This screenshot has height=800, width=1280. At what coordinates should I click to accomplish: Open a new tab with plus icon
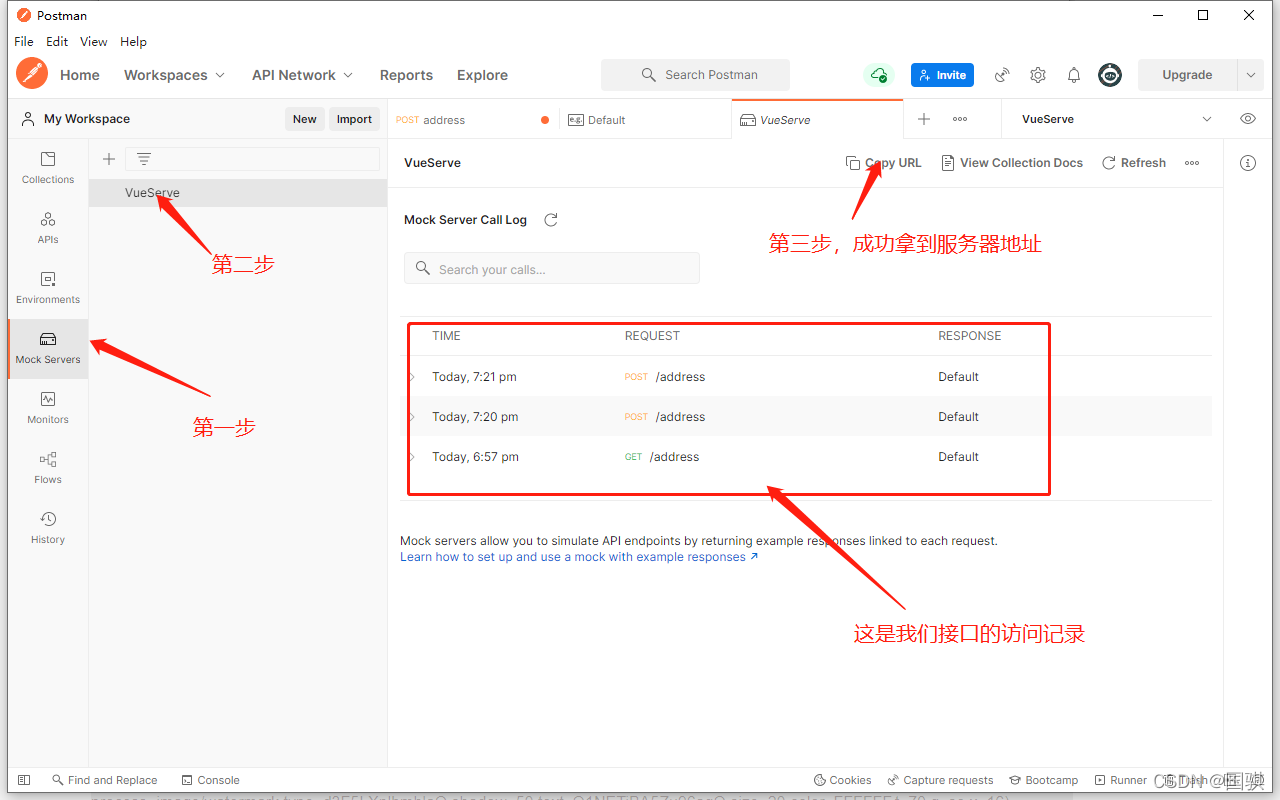(924, 119)
